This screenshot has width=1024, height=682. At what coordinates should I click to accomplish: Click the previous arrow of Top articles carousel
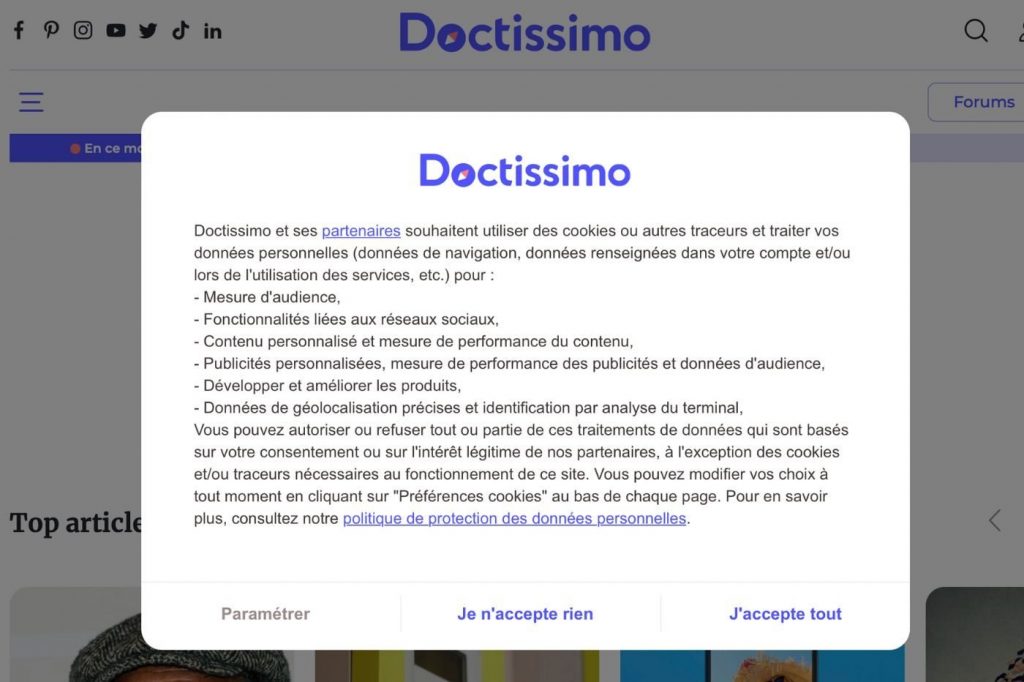point(994,520)
